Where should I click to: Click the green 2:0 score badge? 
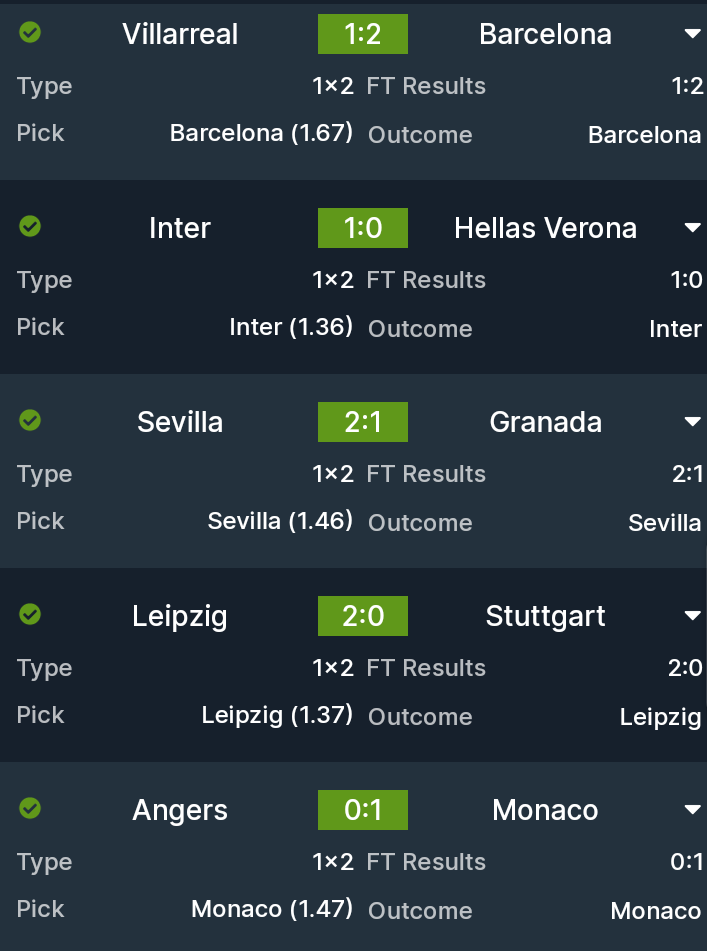(363, 616)
